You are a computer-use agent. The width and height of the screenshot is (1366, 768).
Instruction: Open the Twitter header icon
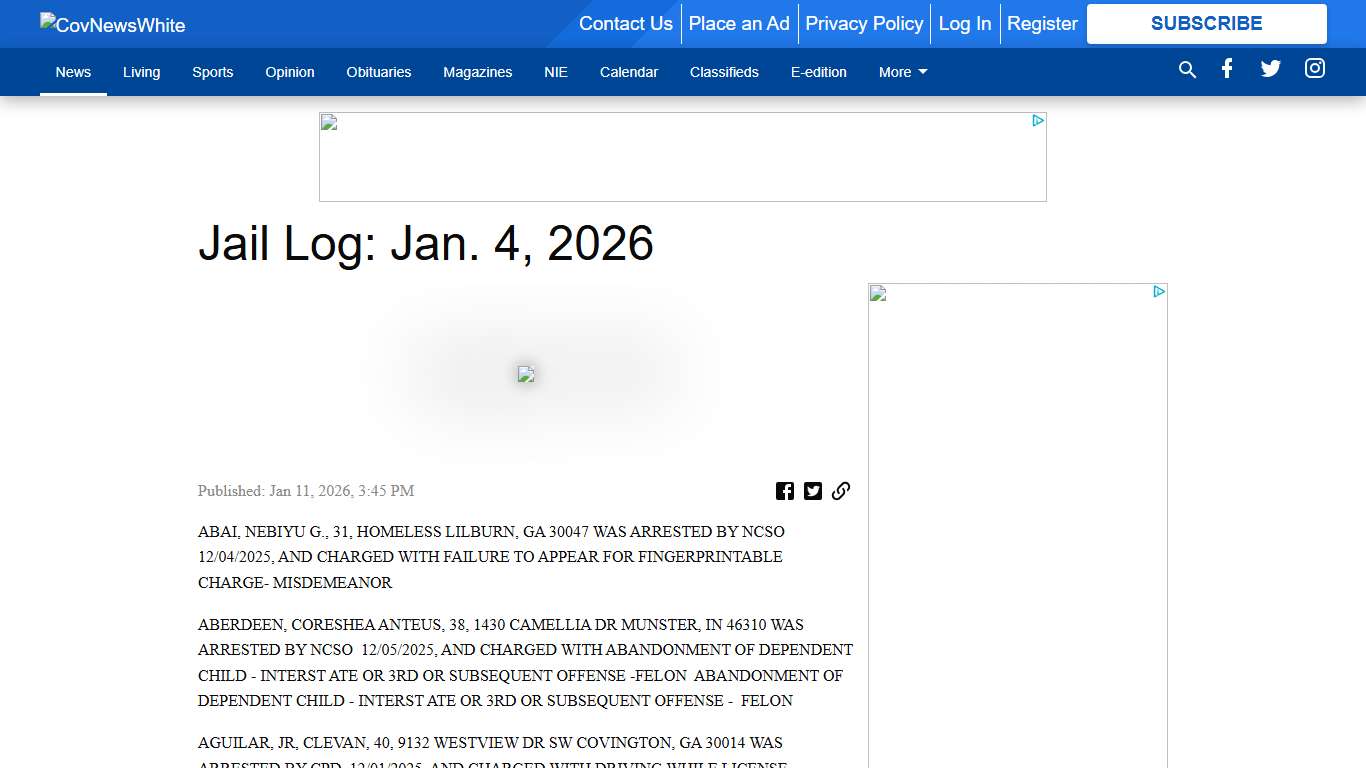1271,69
